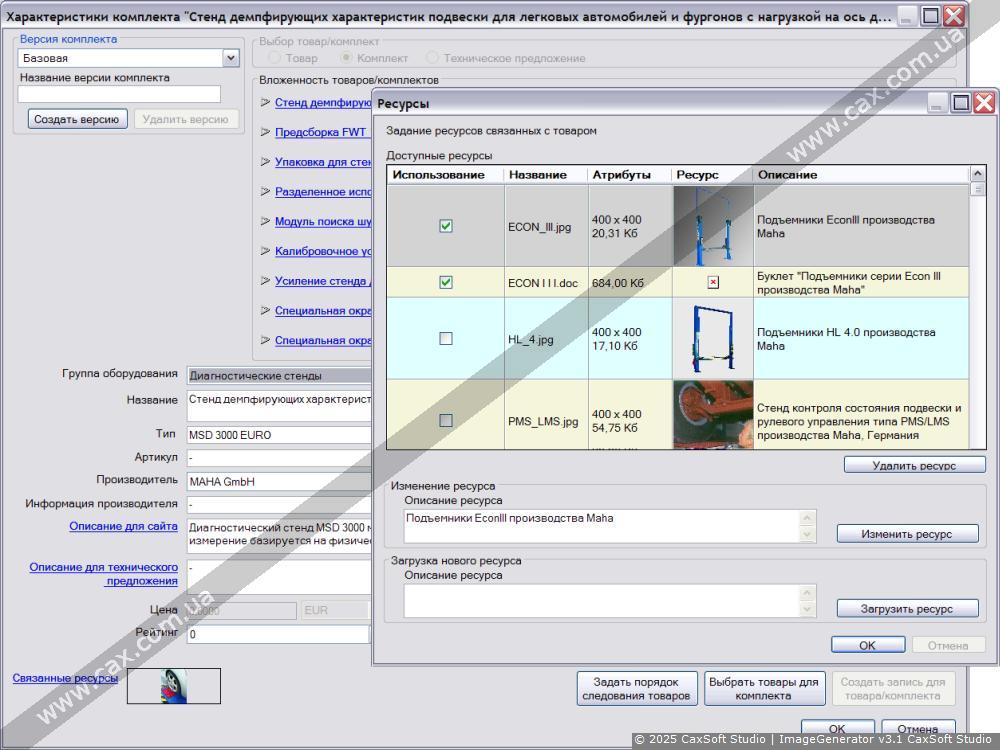Expand the arrow next to Предсборка FWT
The image size is (1000, 750).
(265, 131)
